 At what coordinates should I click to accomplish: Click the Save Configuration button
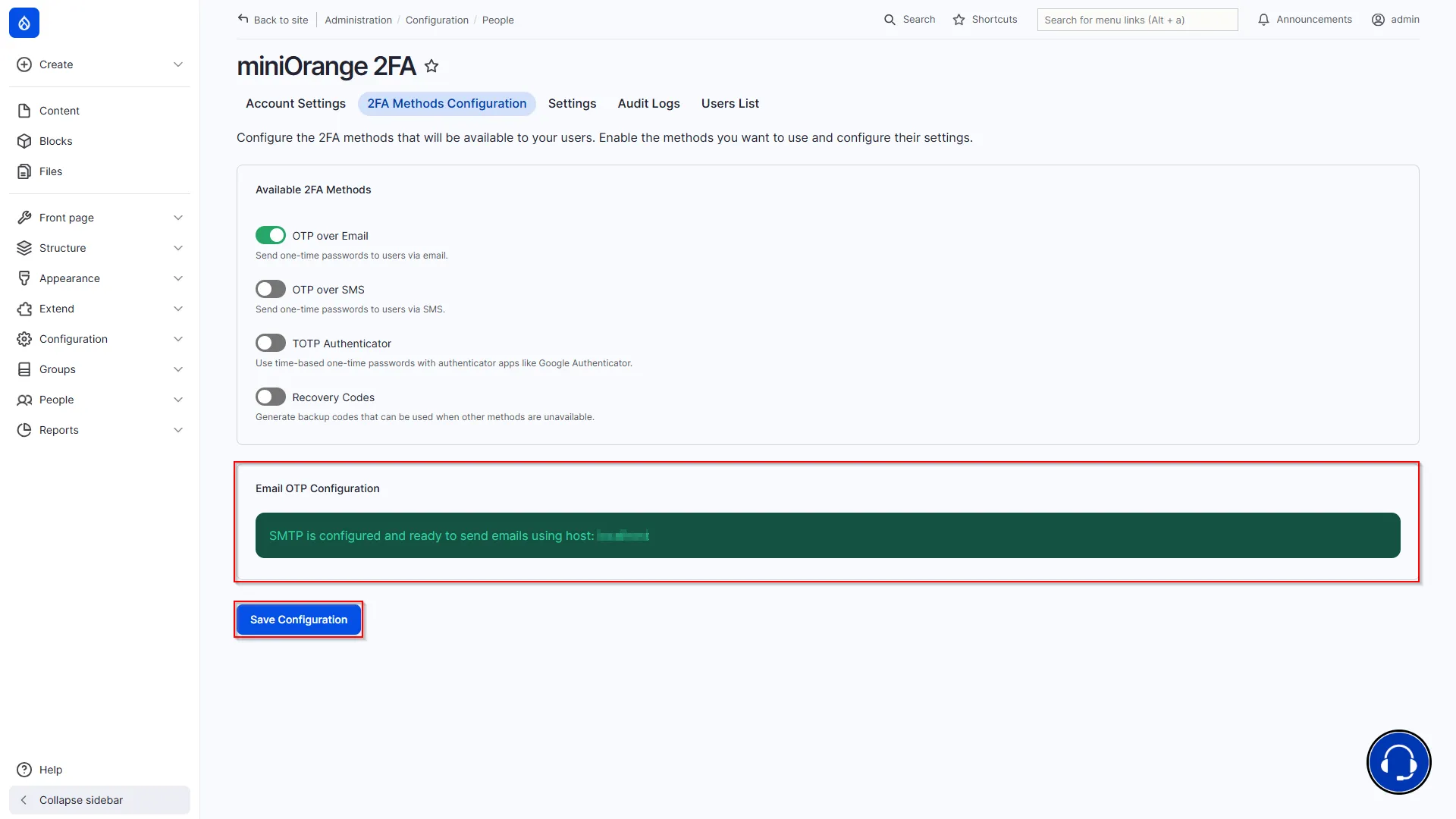299,620
